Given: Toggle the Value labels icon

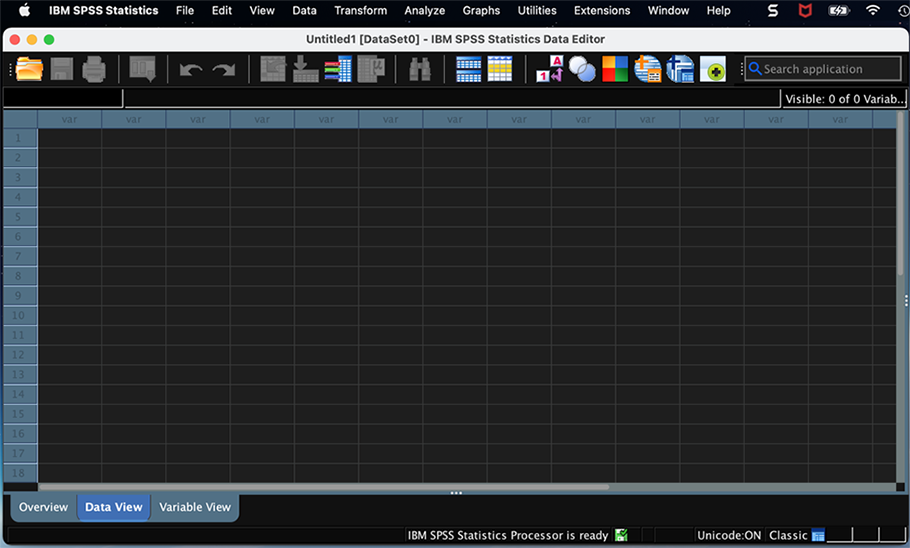Looking at the screenshot, I should pos(550,69).
